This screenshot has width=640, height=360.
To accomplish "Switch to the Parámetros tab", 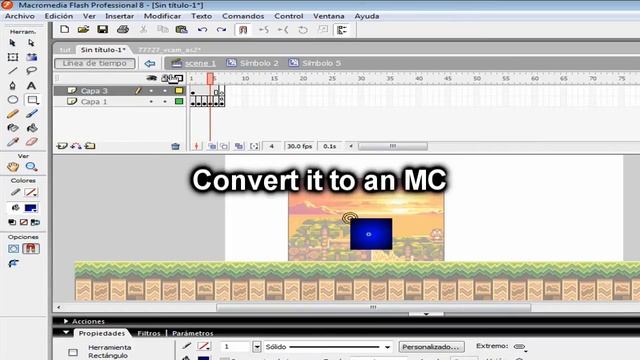I will pyautogui.click(x=193, y=333).
